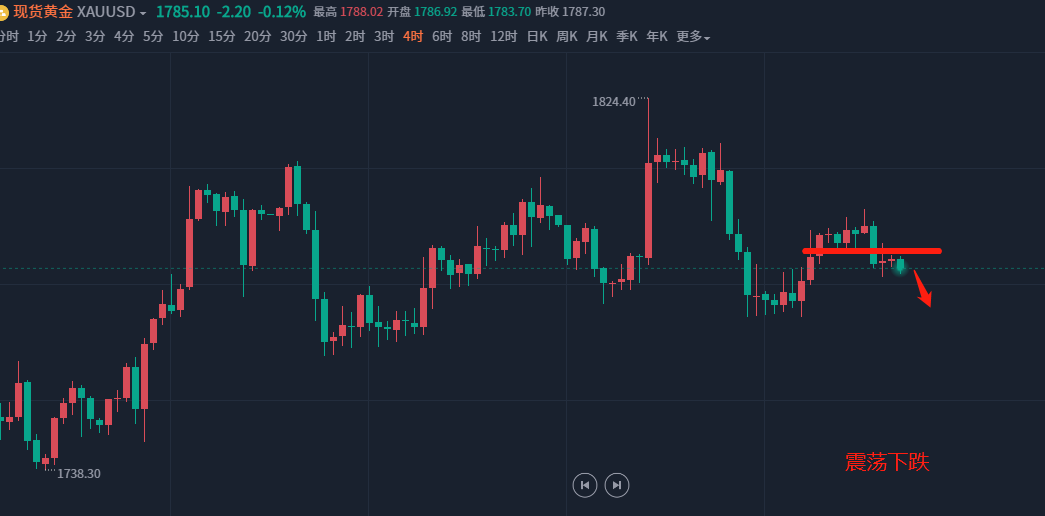Image resolution: width=1045 pixels, height=516 pixels.
Task: Click the price change -2.20
Action: (x=233, y=12)
